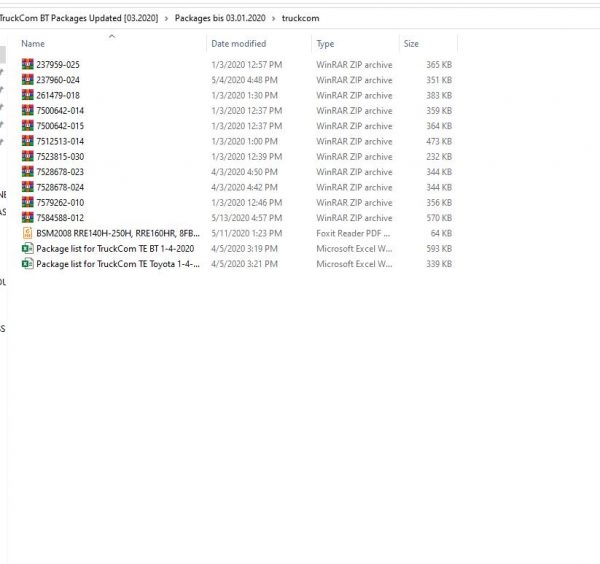Click Excel icon of TruckCom TE BT list

(x=28, y=248)
